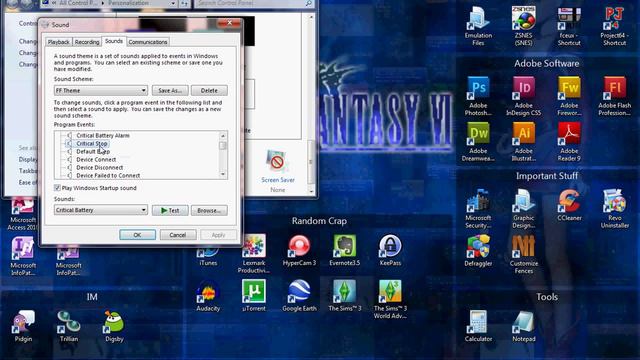This screenshot has height=360, width=640.
Task: Click Browse to pick a sound
Action: pyautogui.click(x=209, y=210)
